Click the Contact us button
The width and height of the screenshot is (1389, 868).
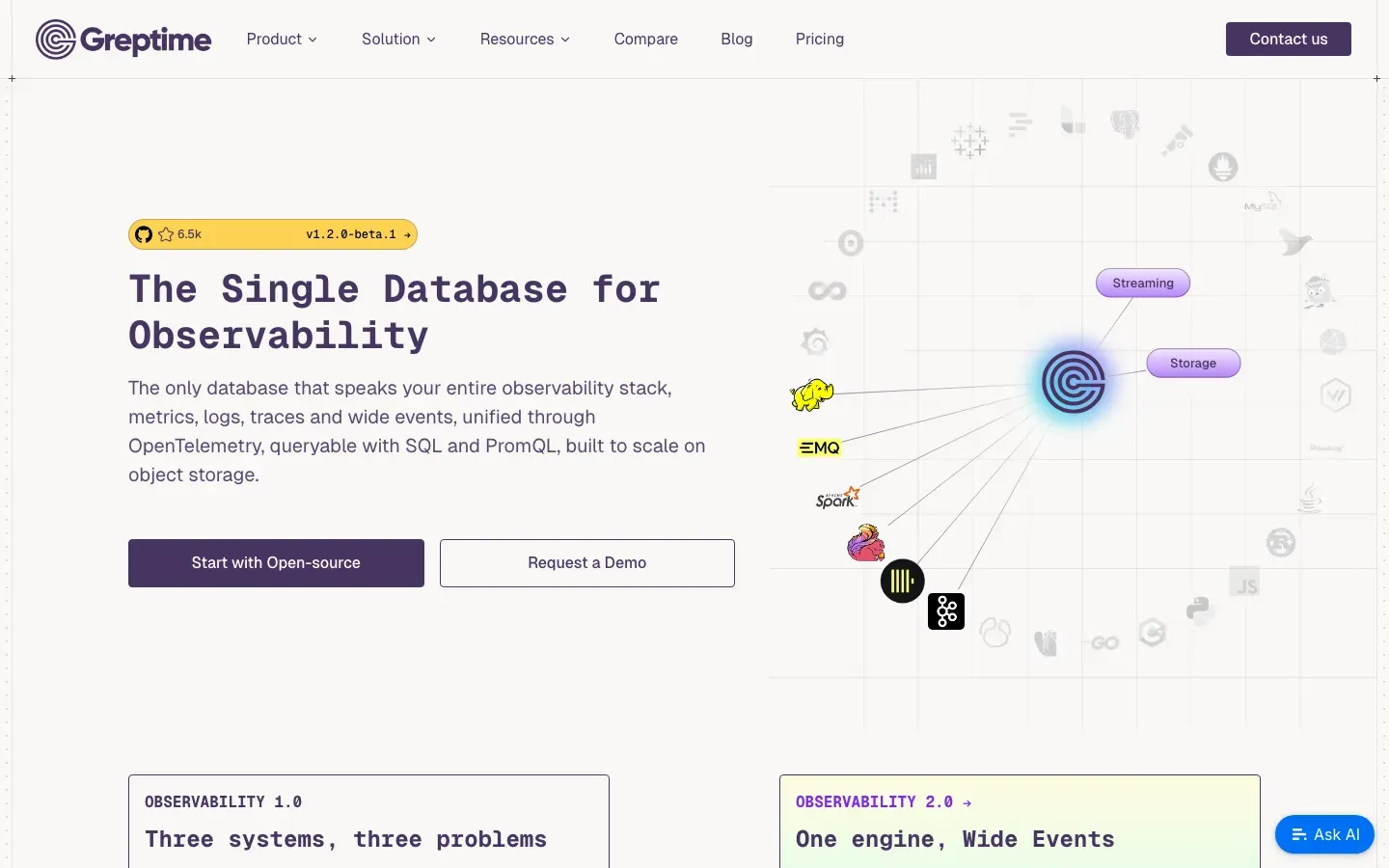[1289, 40]
